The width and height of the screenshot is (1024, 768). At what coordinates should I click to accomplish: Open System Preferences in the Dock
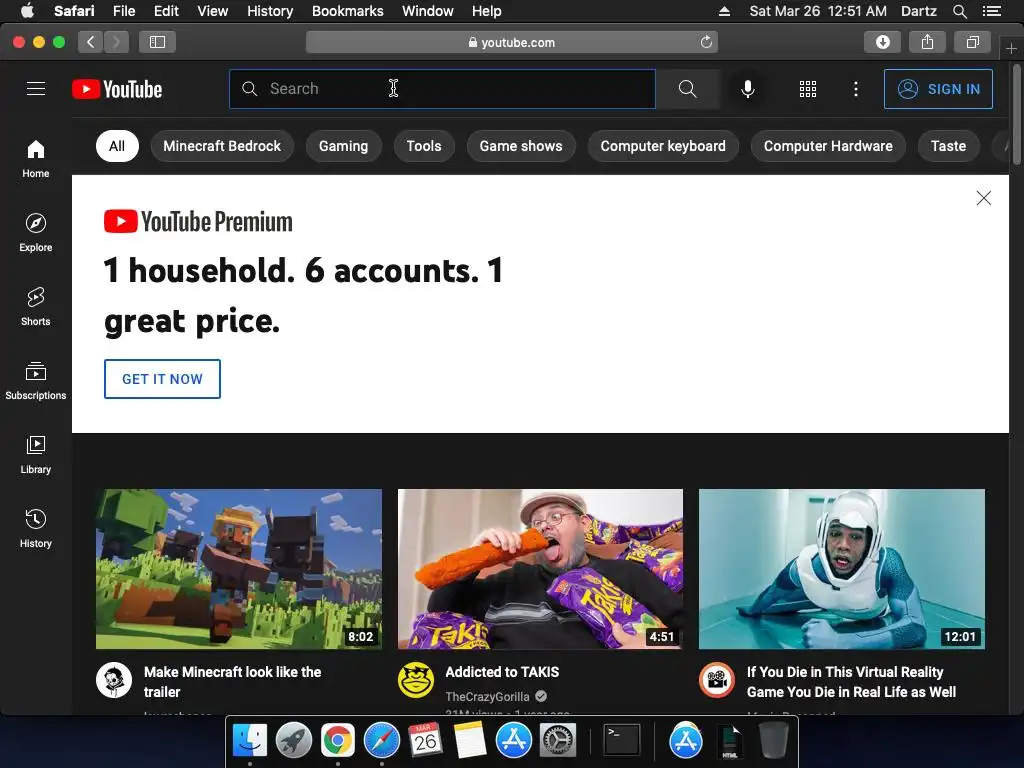(558, 741)
